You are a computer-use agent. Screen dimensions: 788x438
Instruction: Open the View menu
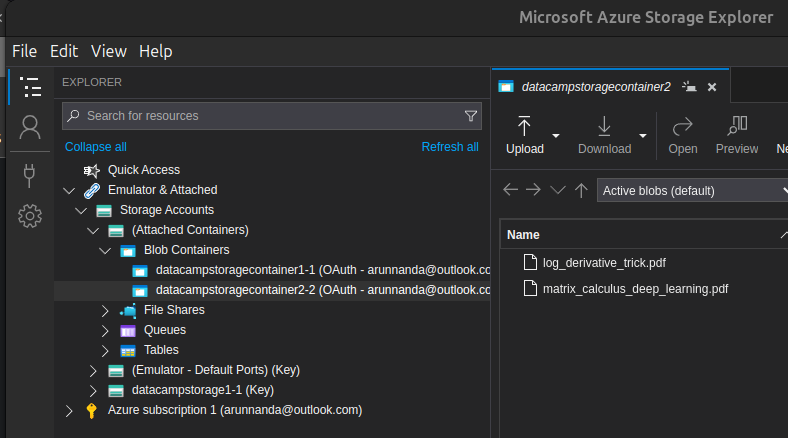pos(109,51)
